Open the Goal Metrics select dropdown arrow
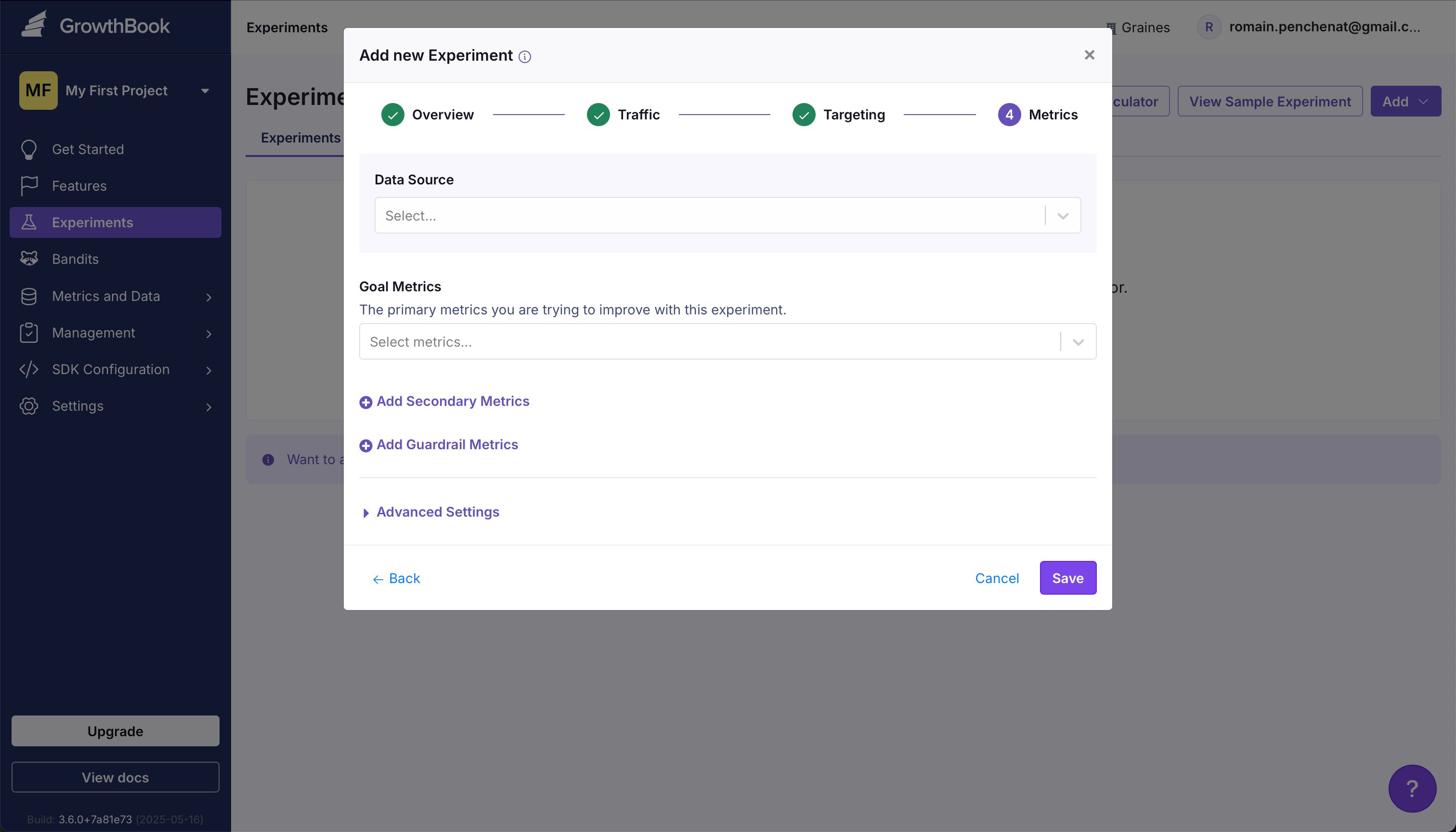Image resolution: width=1456 pixels, height=832 pixels. point(1079,342)
